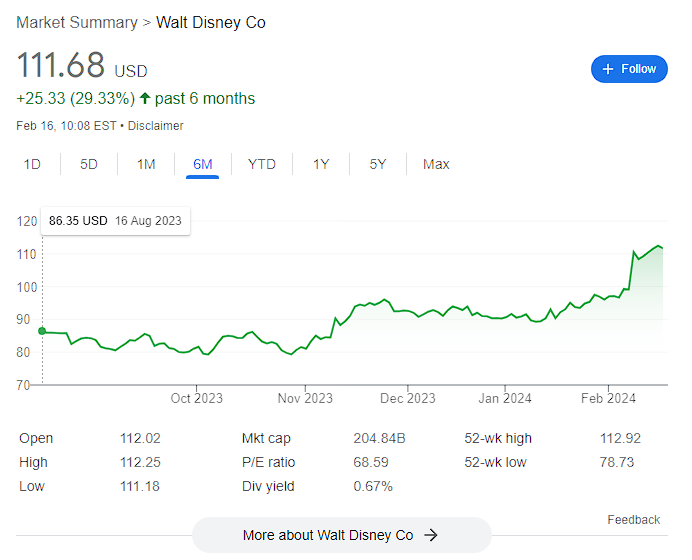Select the 1D time range tab
Screen dimensions: 692x560
click(32, 164)
